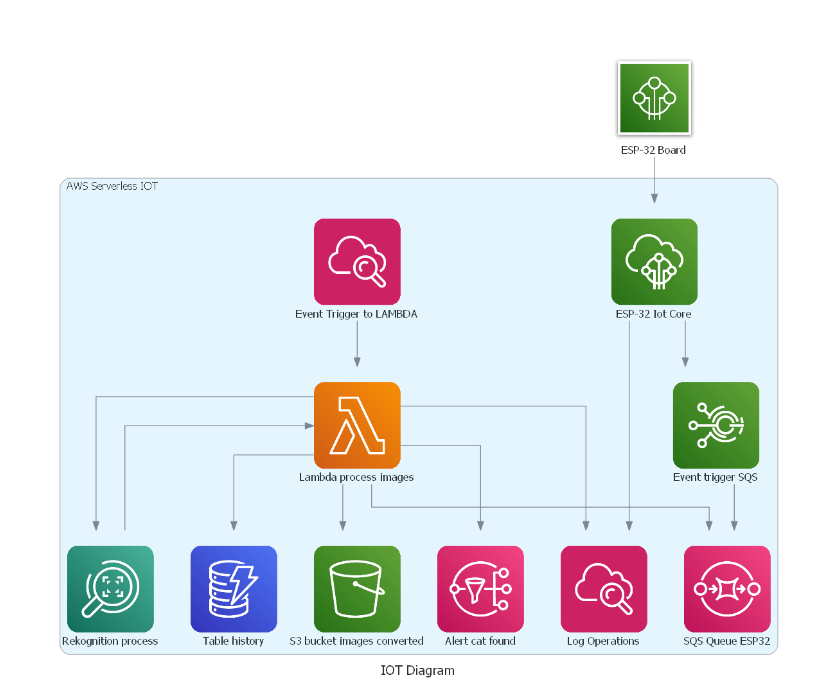Click the 'Lambda process images' label
Viewport: 840px width, 687px height.
pos(356,478)
